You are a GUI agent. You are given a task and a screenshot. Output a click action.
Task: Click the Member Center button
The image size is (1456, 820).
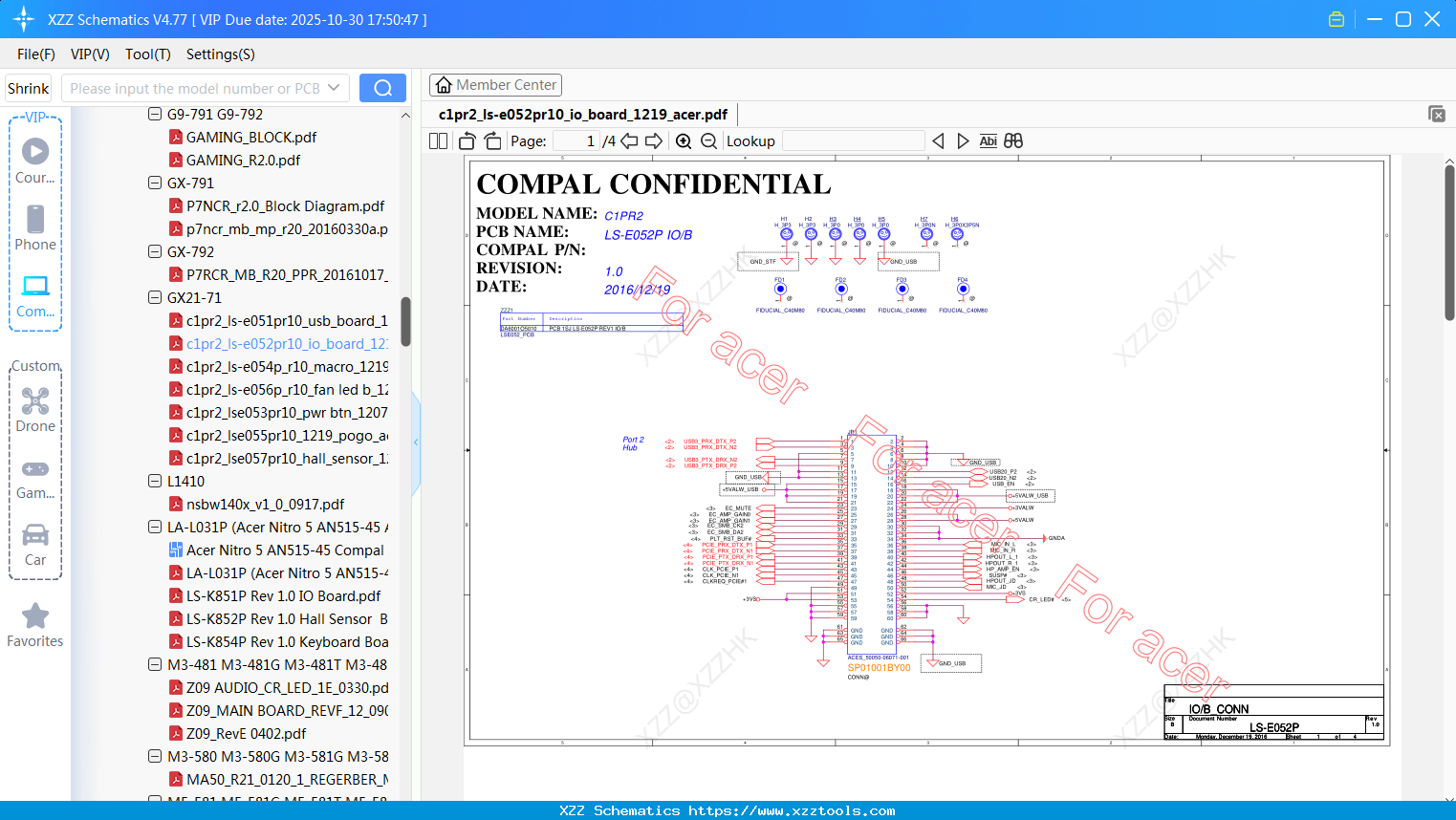[x=495, y=85]
